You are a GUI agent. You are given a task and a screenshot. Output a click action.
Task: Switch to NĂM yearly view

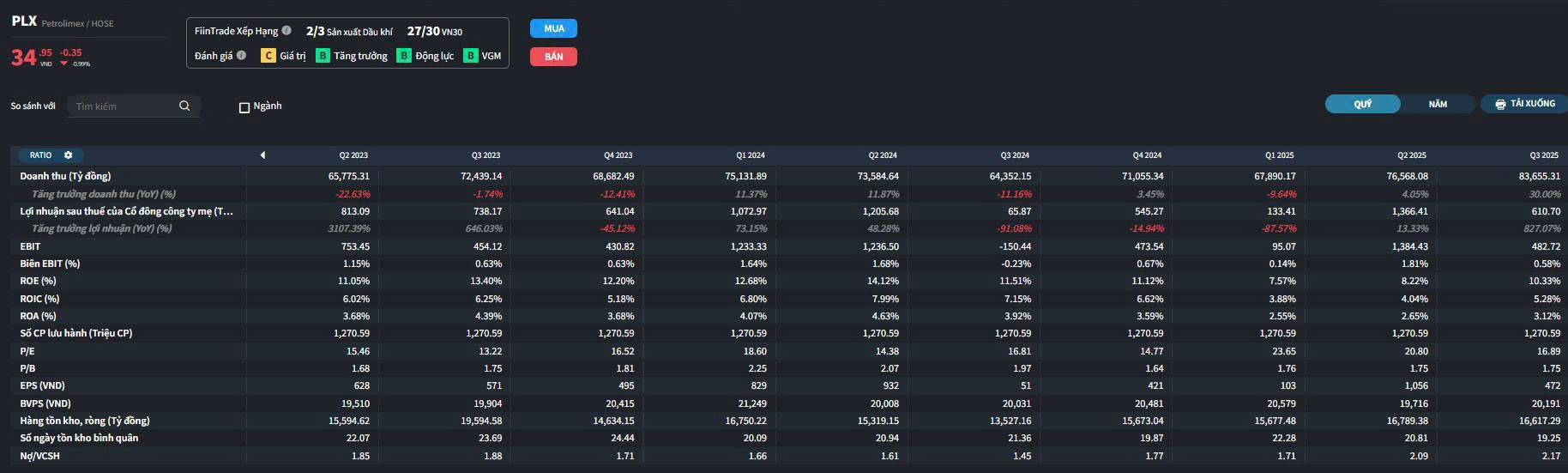pyautogui.click(x=1438, y=104)
